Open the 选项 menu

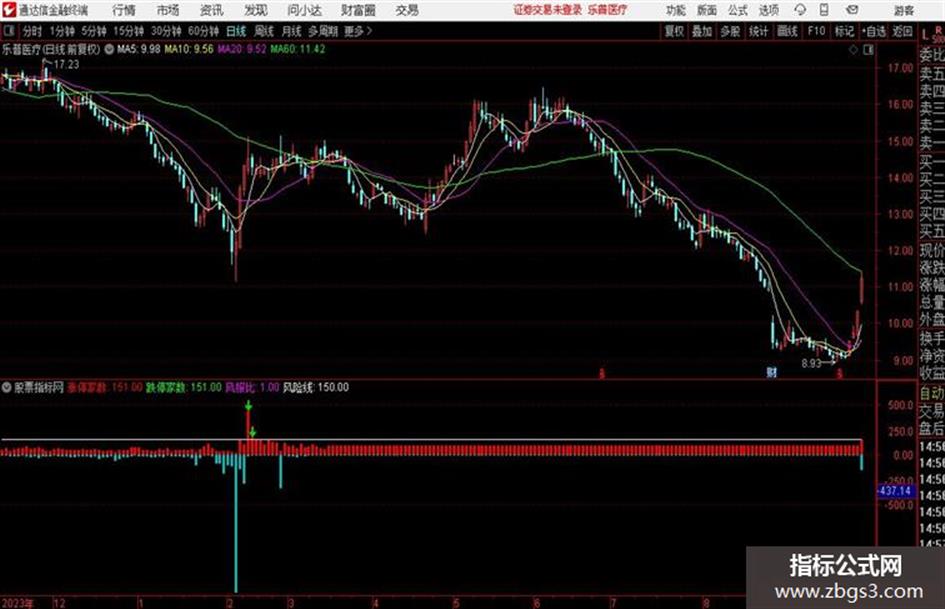[769, 10]
